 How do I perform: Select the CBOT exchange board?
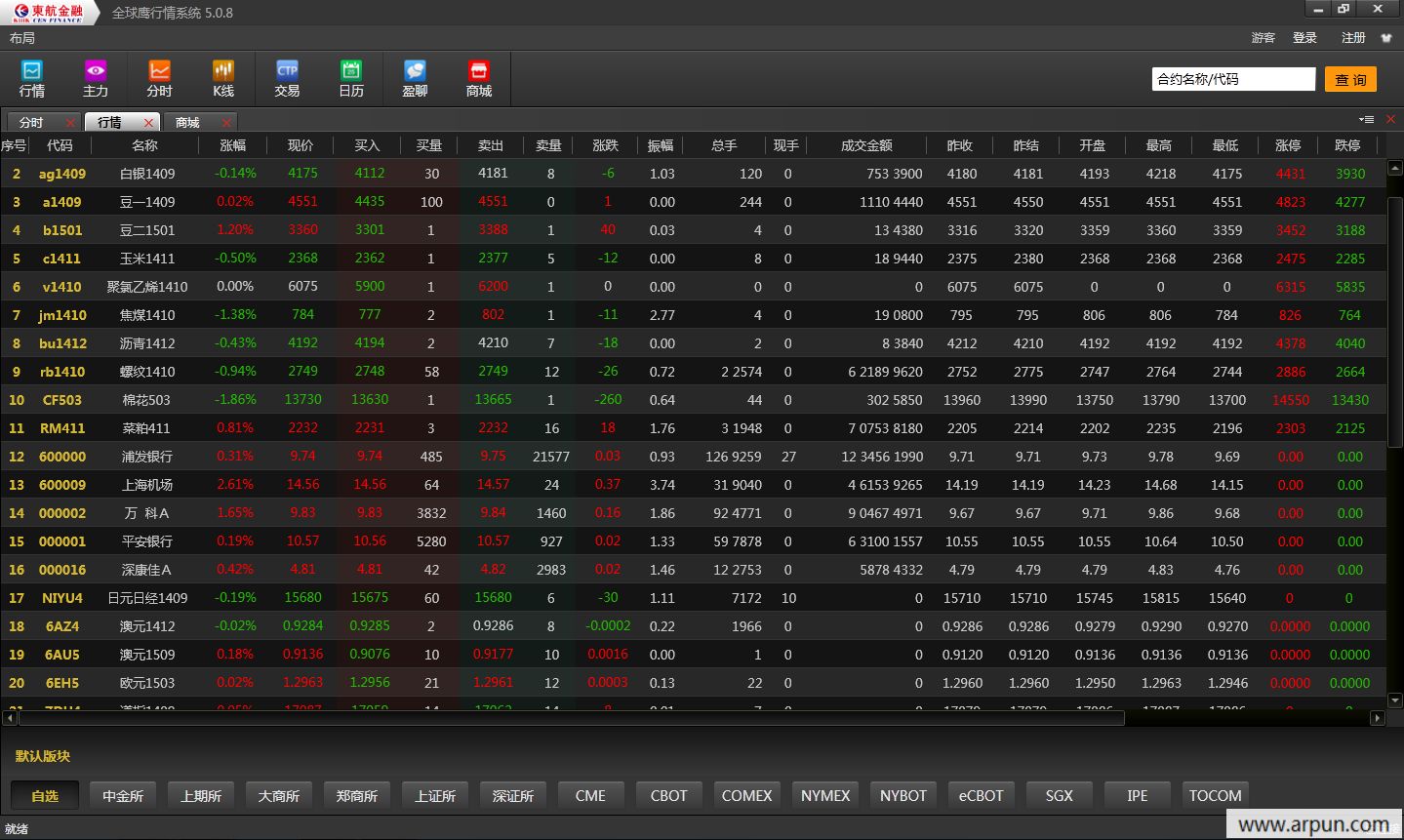tap(669, 796)
